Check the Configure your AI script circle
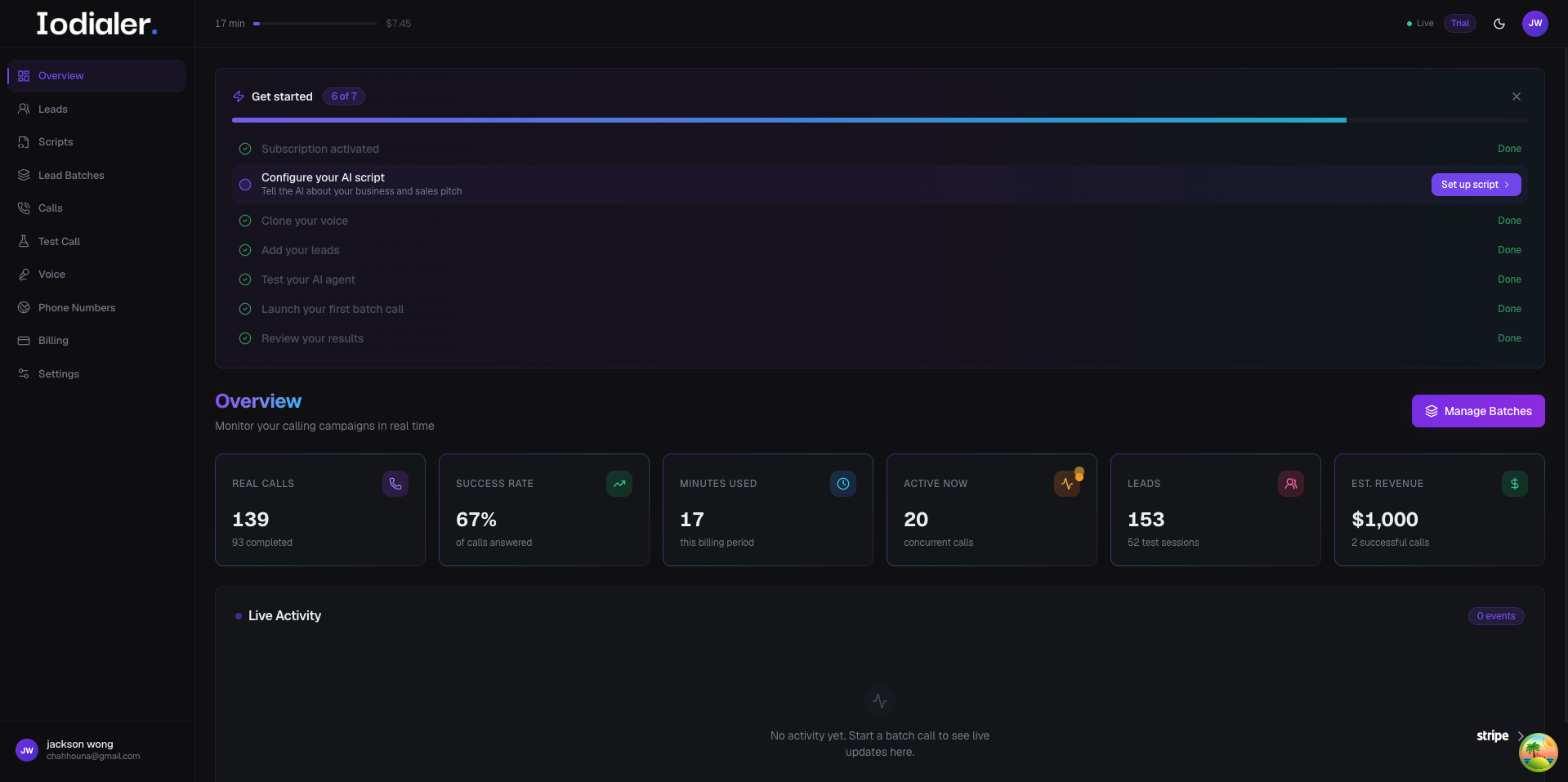 point(245,185)
